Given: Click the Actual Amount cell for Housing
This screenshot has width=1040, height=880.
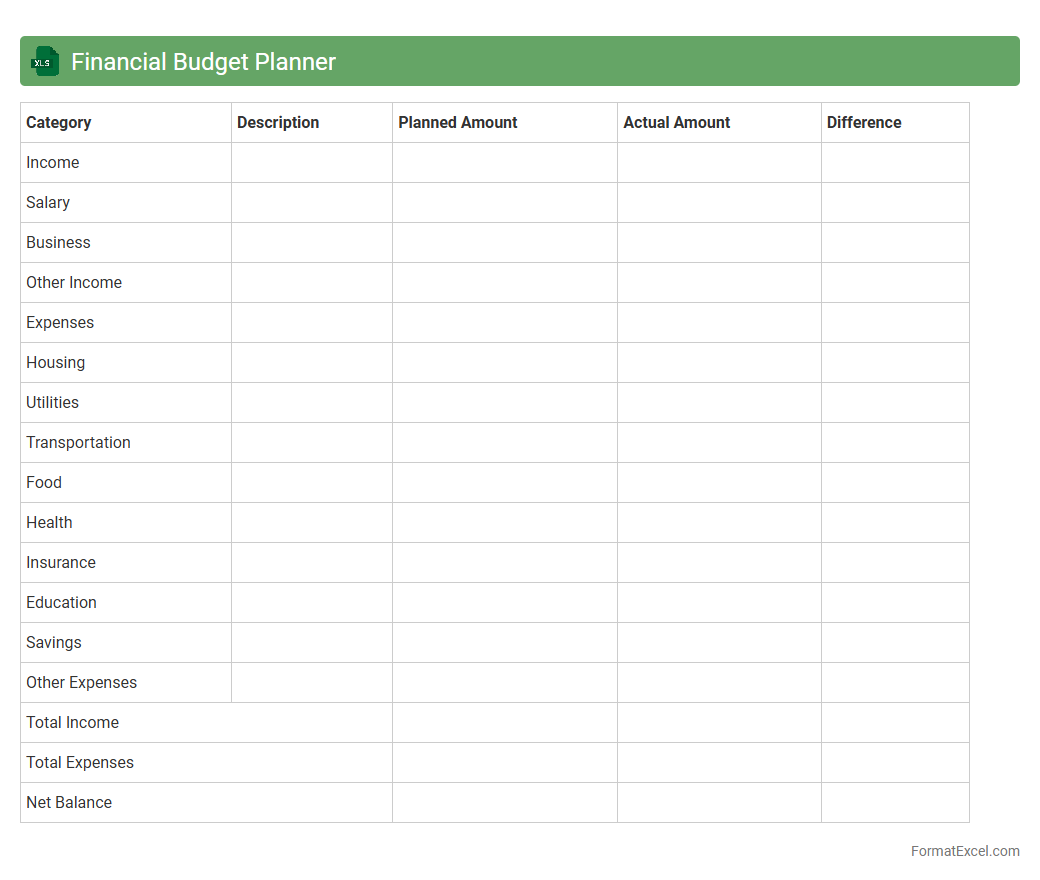Looking at the screenshot, I should (719, 362).
